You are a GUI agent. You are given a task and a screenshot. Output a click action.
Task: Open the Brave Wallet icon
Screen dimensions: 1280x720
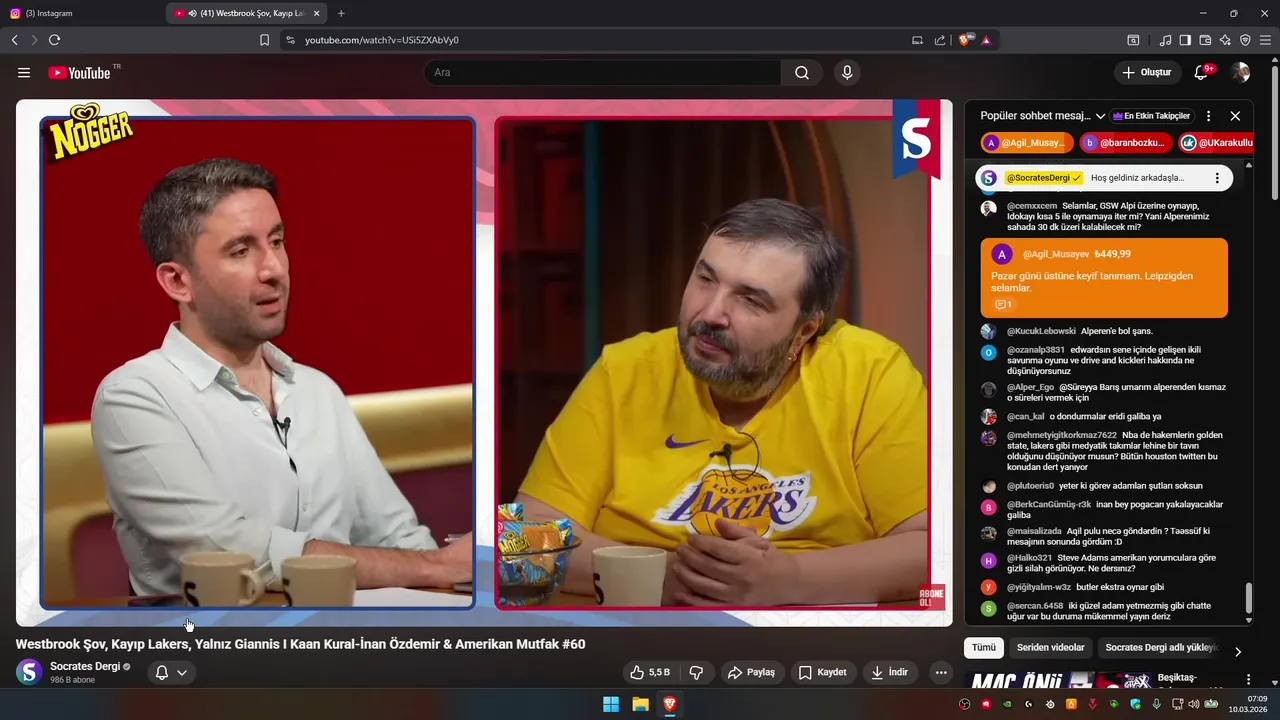[1205, 40]
